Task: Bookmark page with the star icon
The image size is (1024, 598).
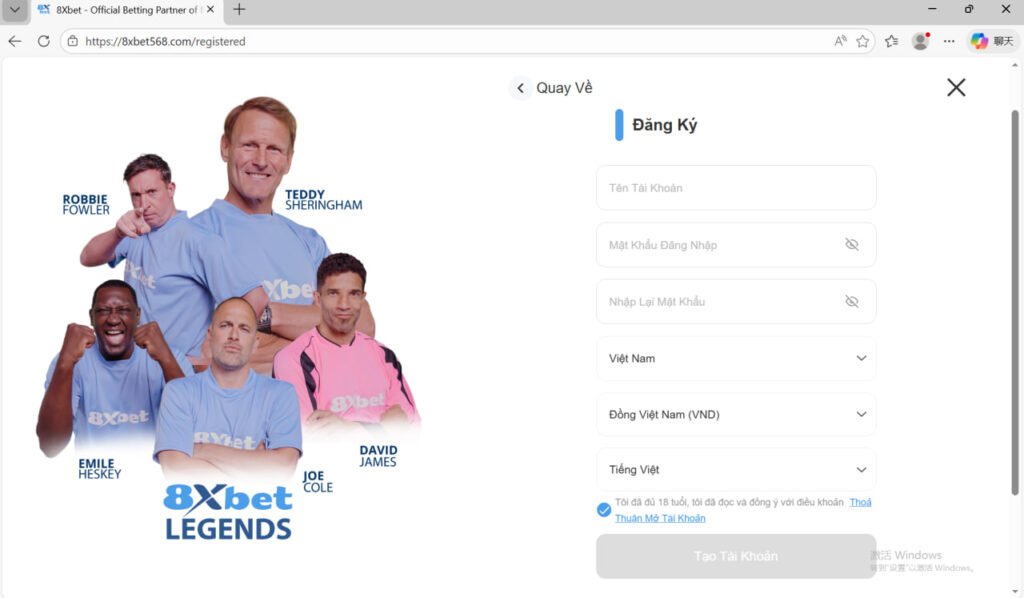Action: click(863, 41)
